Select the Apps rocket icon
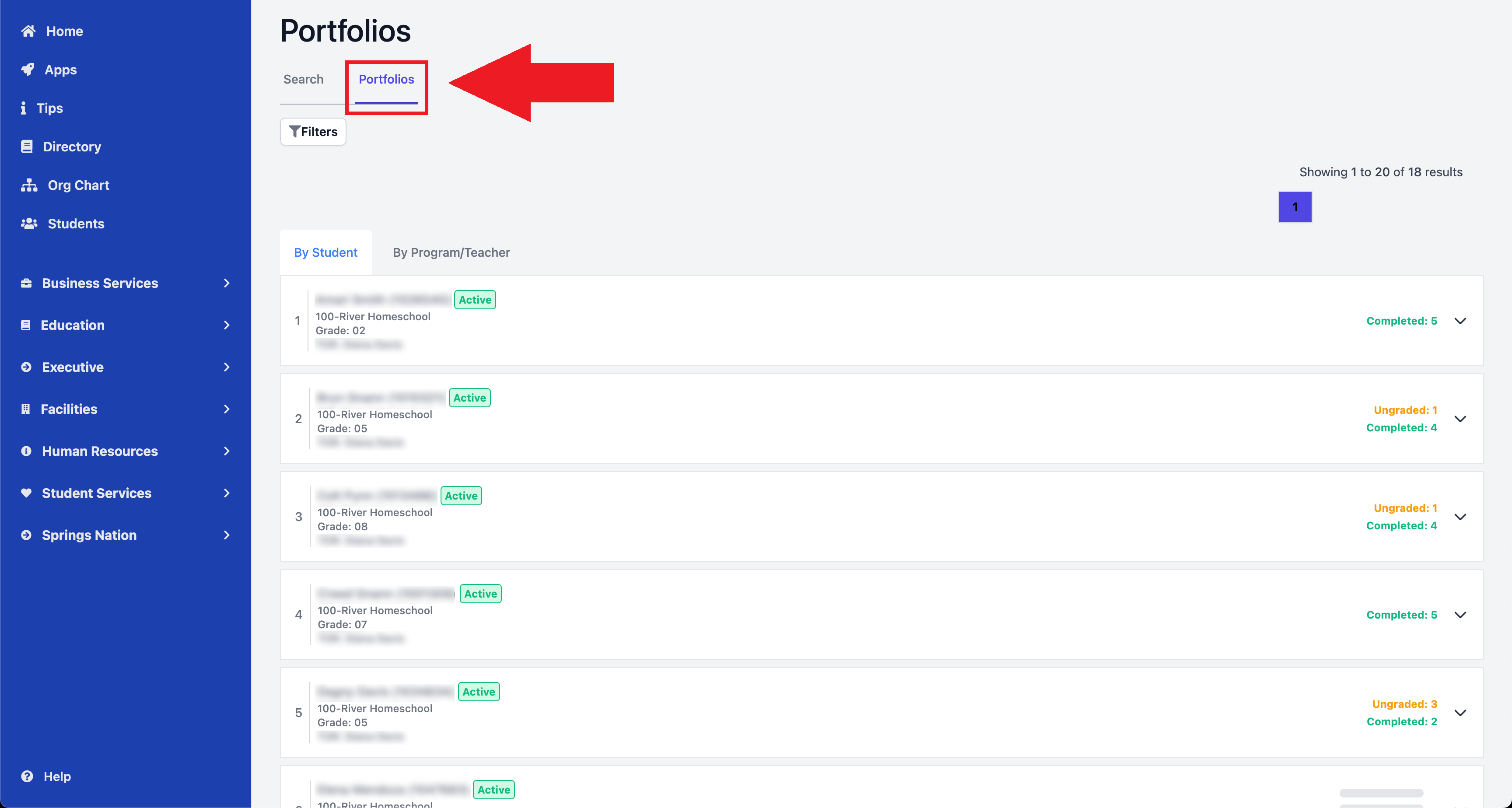This screenshot has height=808, width=1512. click(x=28, y=69)
